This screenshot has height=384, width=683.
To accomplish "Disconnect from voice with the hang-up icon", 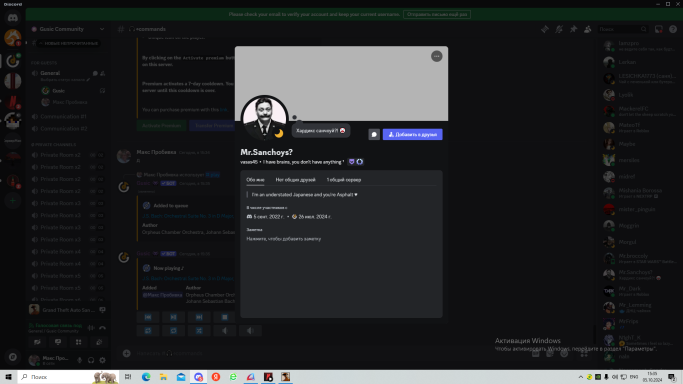I will (x=102, y=328).
